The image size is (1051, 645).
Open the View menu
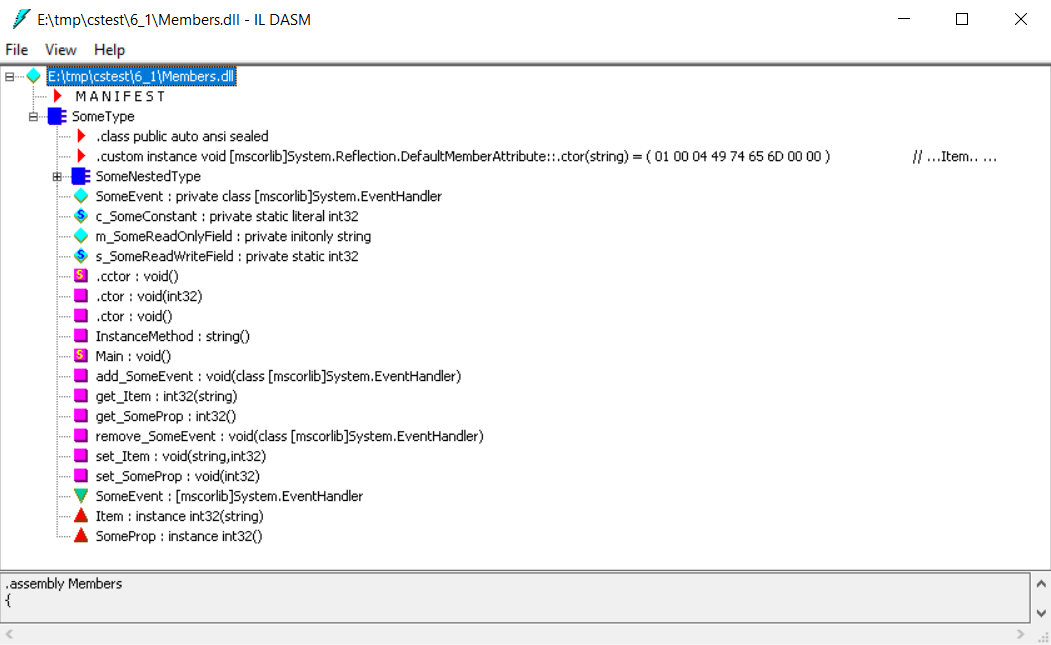click(x=61, y=50)
